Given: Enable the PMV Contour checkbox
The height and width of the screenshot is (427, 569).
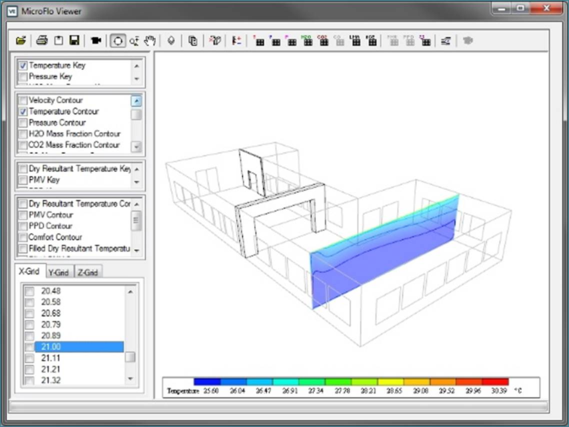Looking at the screenshot, I should [x=23, y=215].
